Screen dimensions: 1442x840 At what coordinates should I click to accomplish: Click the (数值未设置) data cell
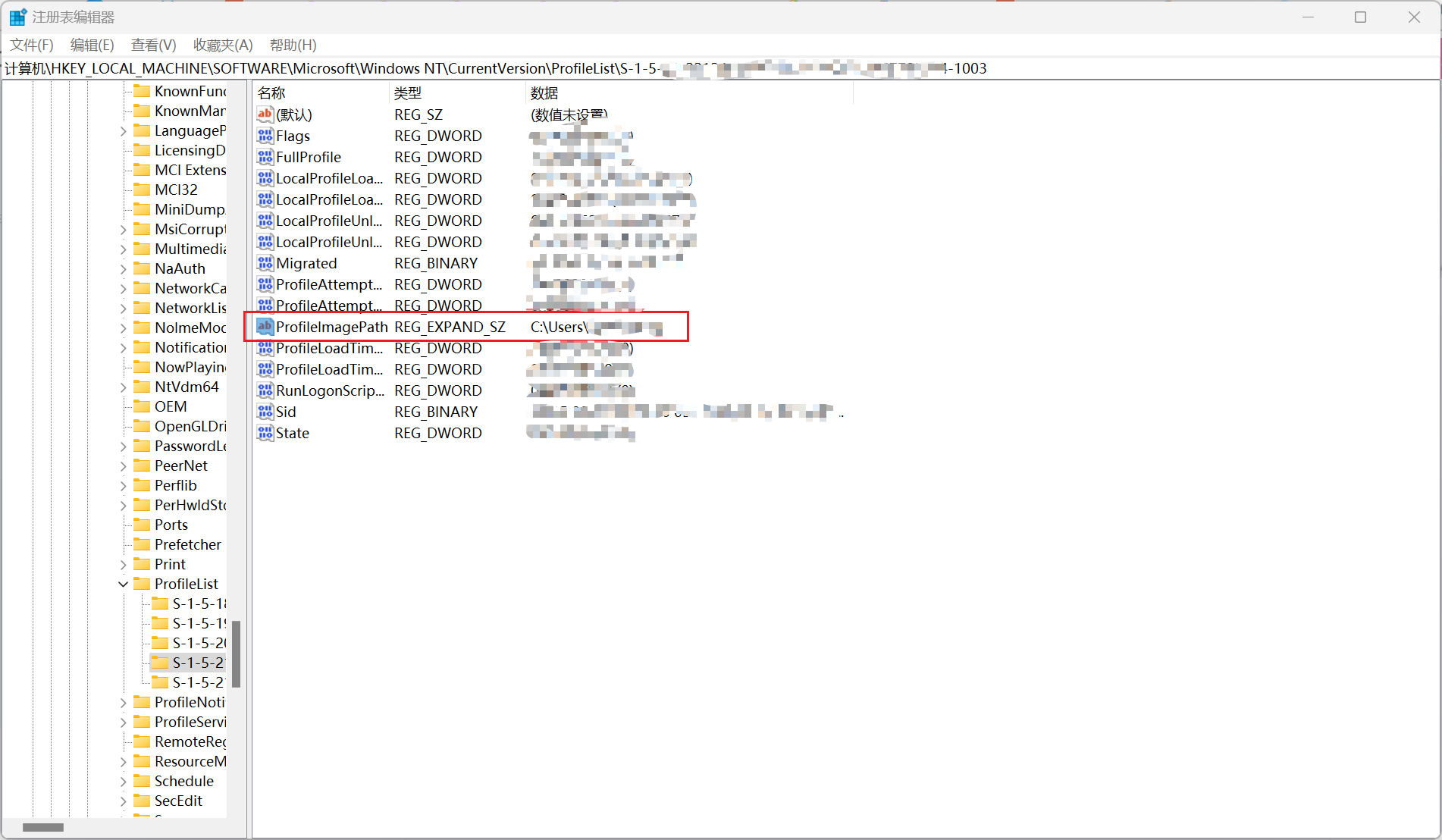point(569,114)
